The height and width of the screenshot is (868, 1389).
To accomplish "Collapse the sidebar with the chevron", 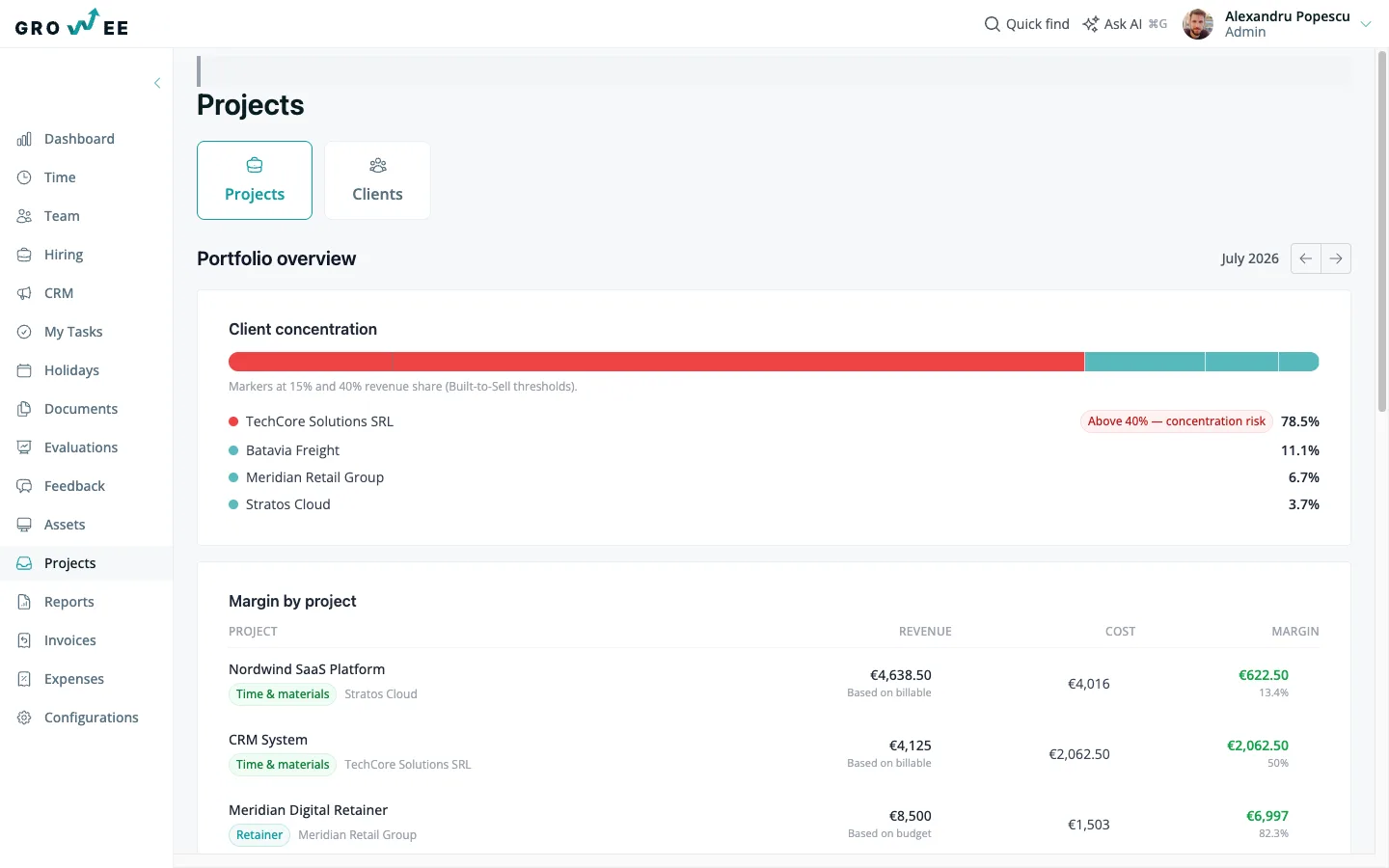I will coord(157,83).
